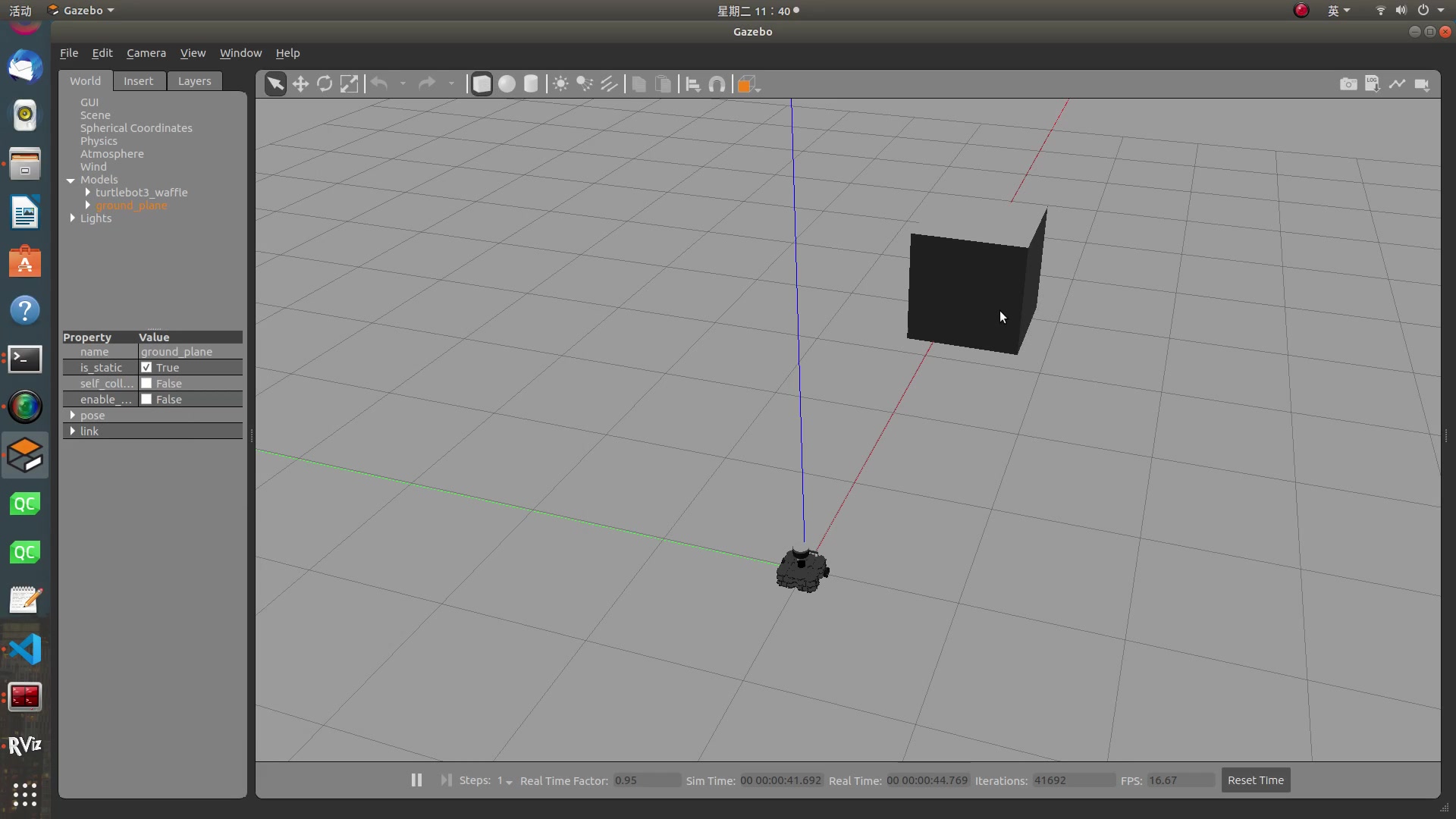Toggle the is_static checkbox
Image resolution: width=1456 pixels, height=819 pixels.
pos(146,368)
